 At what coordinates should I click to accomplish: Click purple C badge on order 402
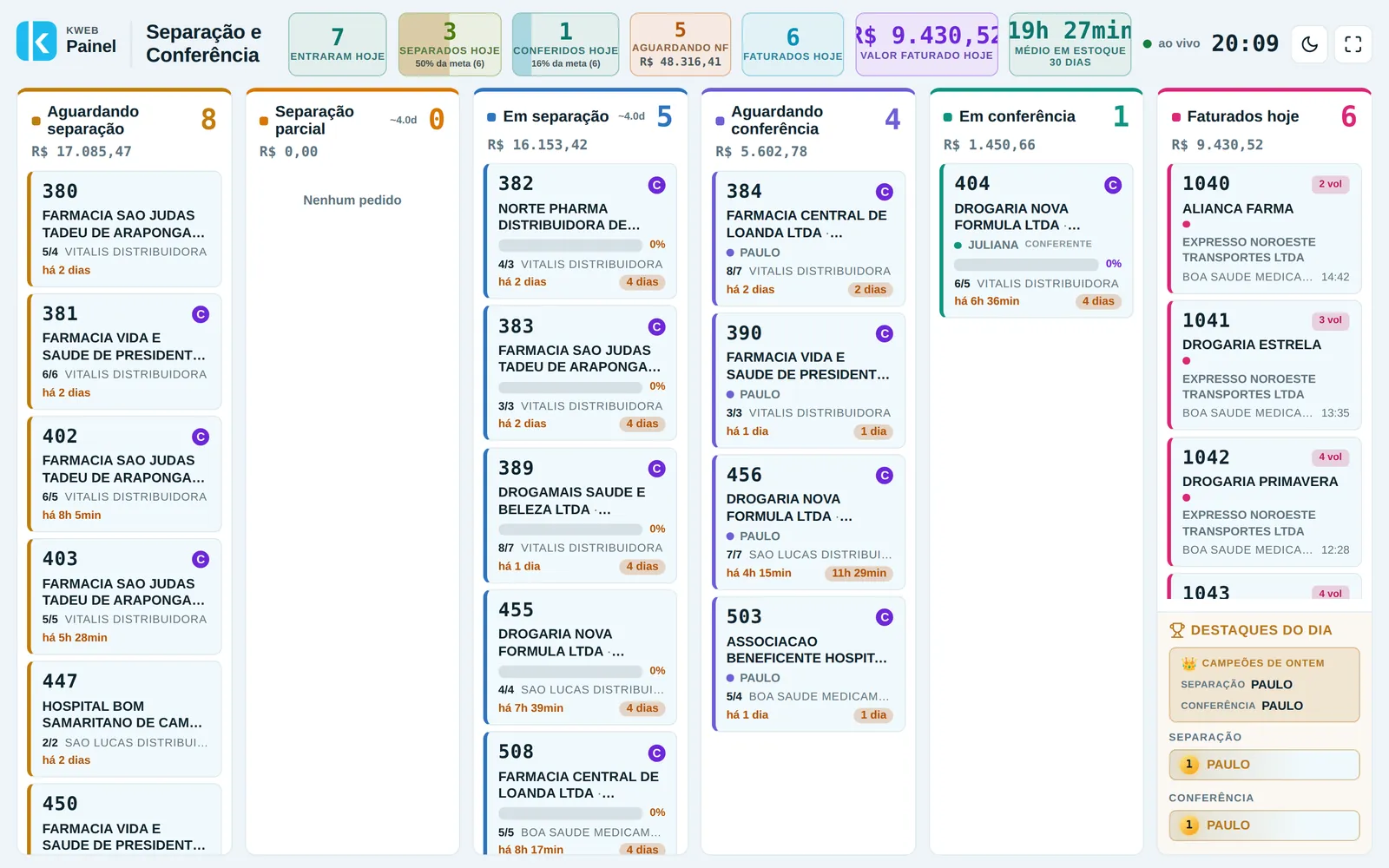pyautogui.click(x=201, y=437)
